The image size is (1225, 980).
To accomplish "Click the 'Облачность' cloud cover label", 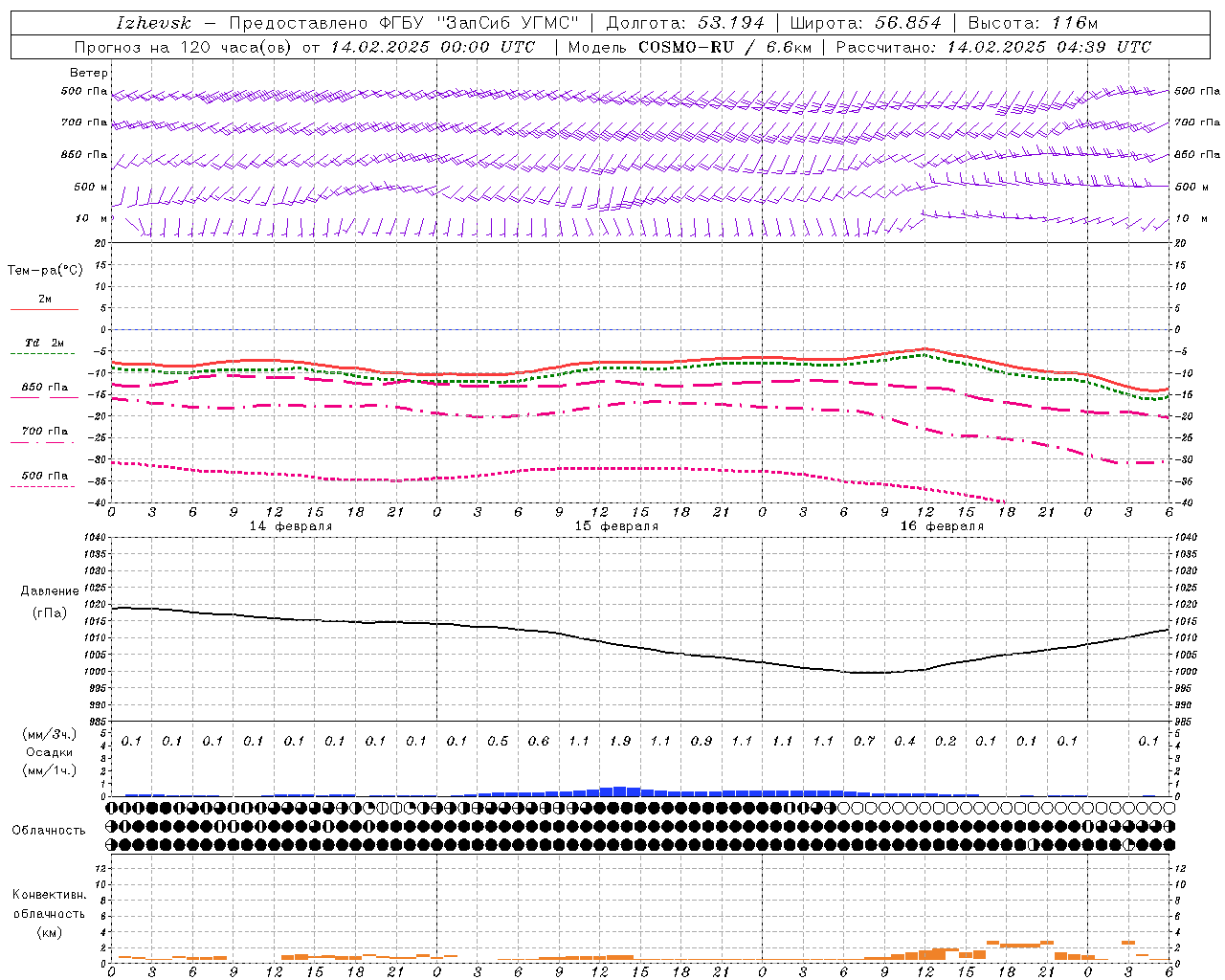I will pyautogui.click(x=49, y=830).
